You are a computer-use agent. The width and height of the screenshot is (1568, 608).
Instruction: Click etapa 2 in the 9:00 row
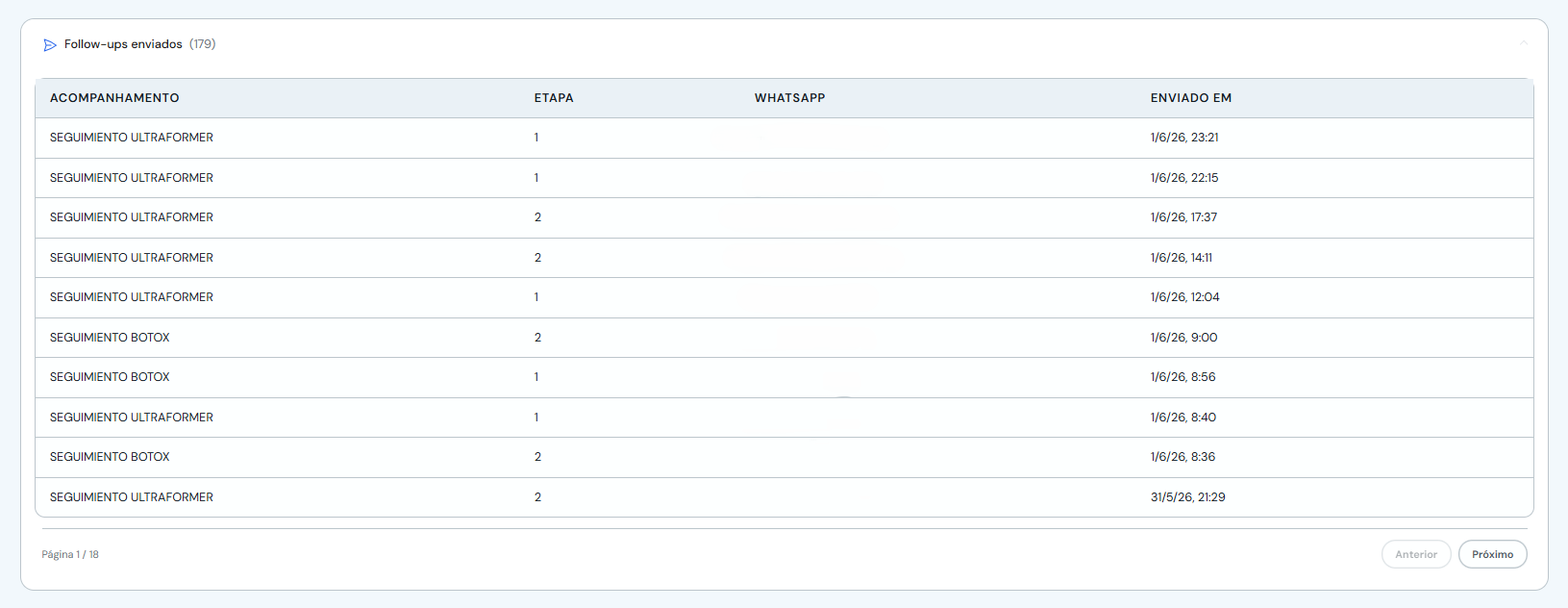(537, 338)
